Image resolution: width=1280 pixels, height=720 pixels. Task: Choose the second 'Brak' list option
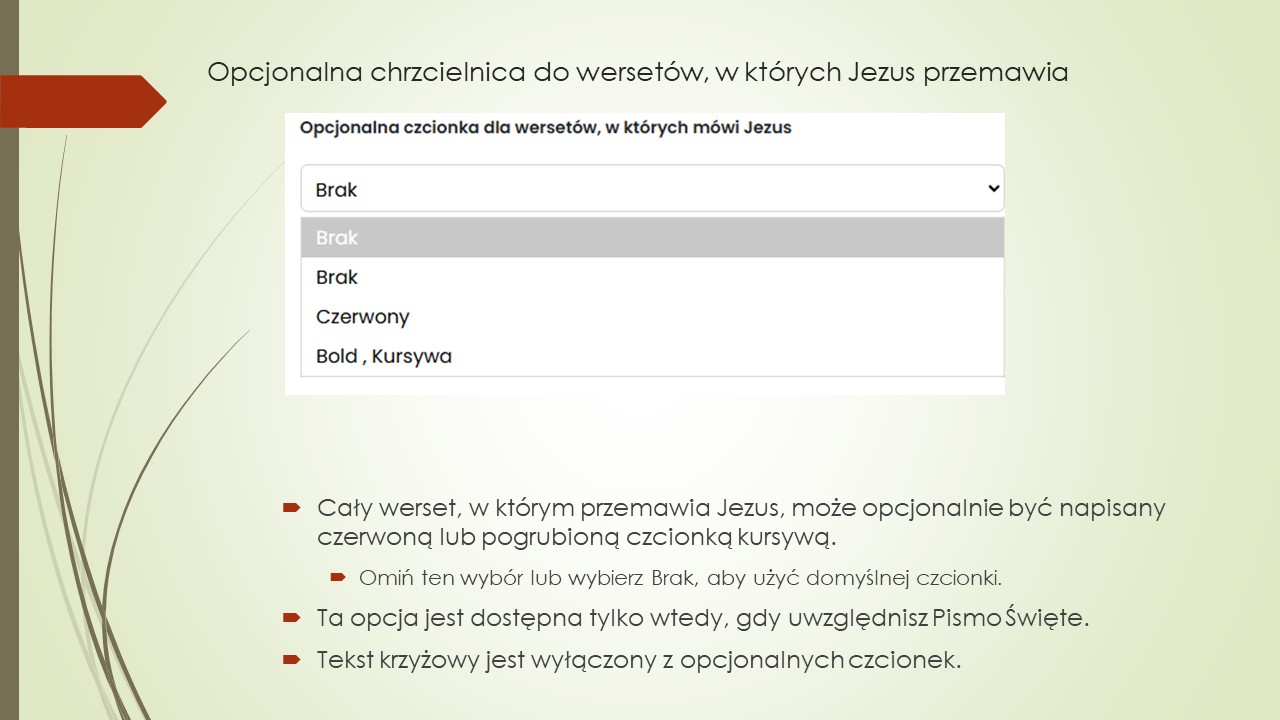(x=652, y=277)
